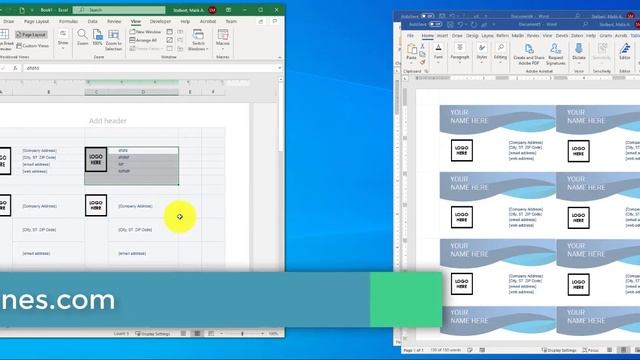Screen dimensions: 640x360
Task: Open the Excel Page Layout ribbon tab
Action: [36, 21]
